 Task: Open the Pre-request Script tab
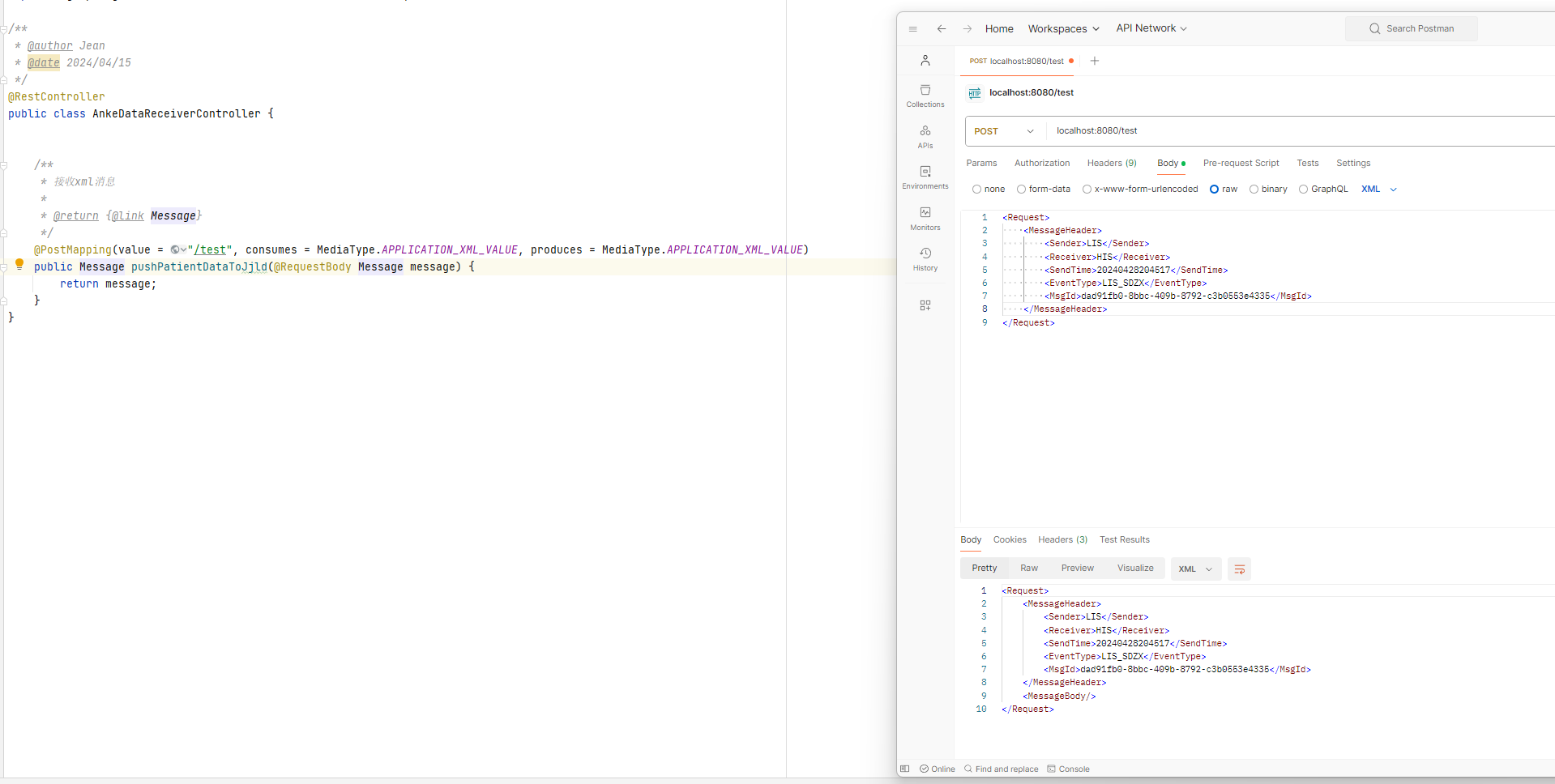pyautogui.click(x=1241, y=164)
